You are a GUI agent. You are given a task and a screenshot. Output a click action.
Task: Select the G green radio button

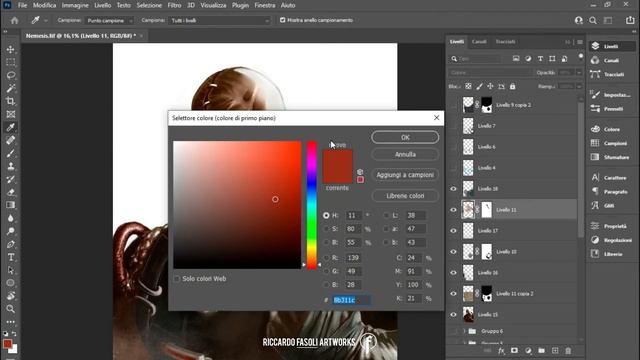click(326, 271)
